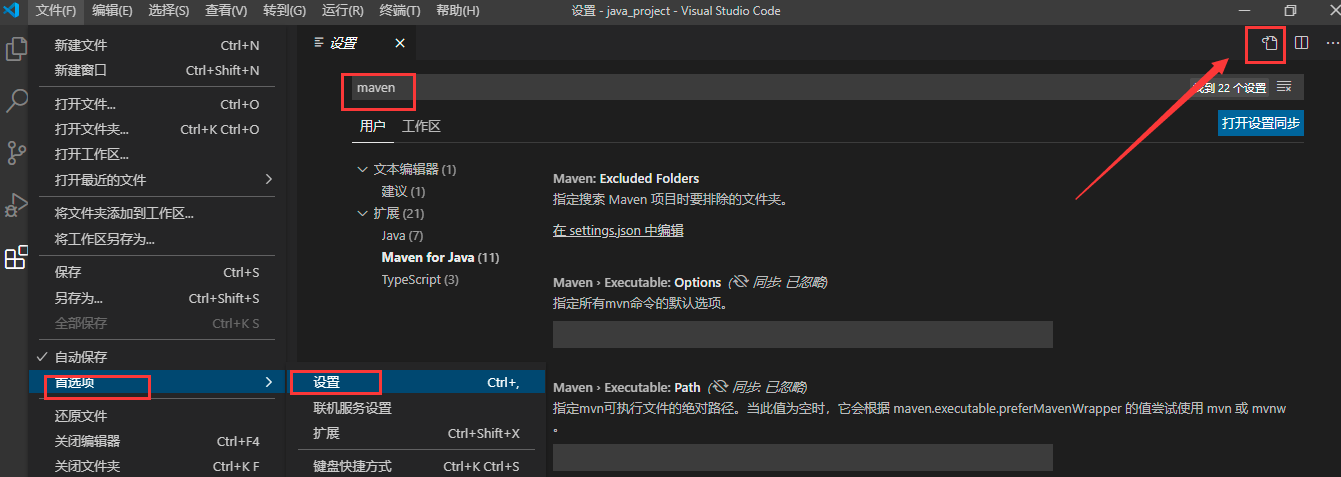The height and width of the screenshot is (477, 1341).
Task: Click the Maven Executable Options input field
Action: point(802,334)
